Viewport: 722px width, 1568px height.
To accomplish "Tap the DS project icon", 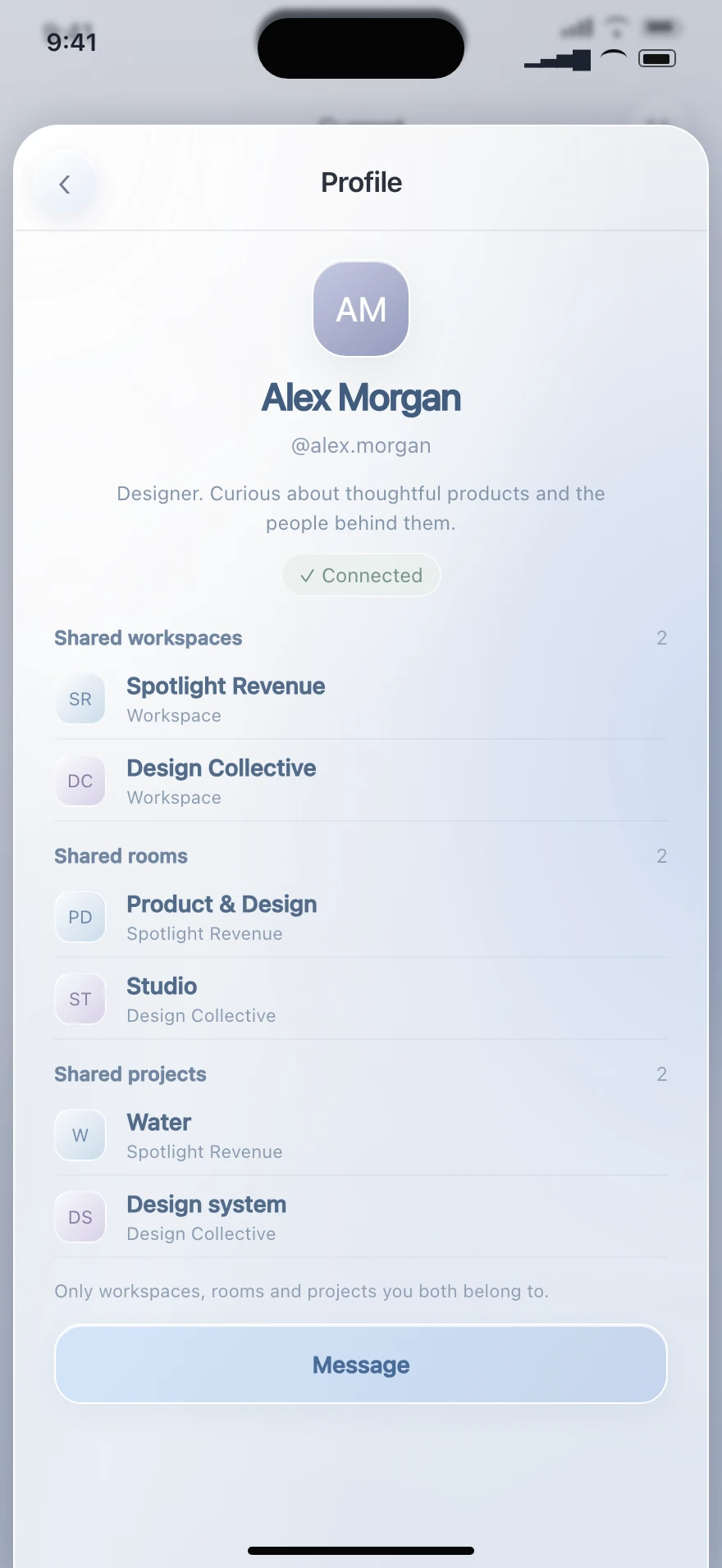I will [x=80, y=1217].
